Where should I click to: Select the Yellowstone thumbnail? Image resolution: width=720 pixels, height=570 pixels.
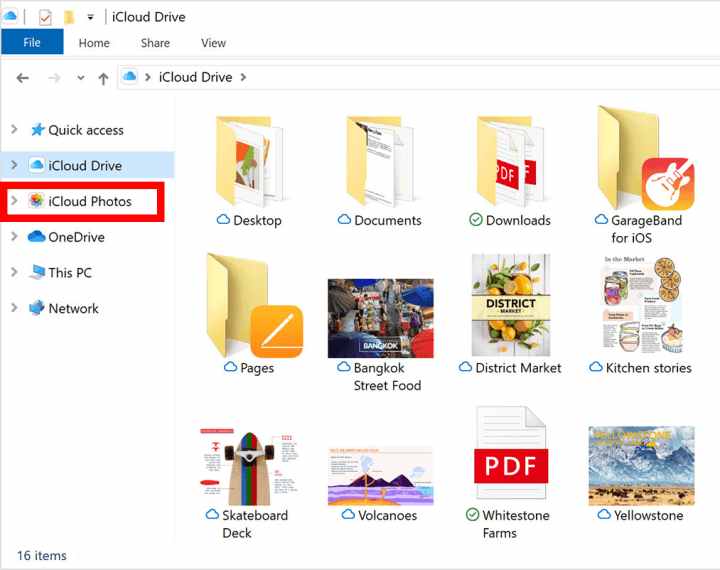[641, 465]
